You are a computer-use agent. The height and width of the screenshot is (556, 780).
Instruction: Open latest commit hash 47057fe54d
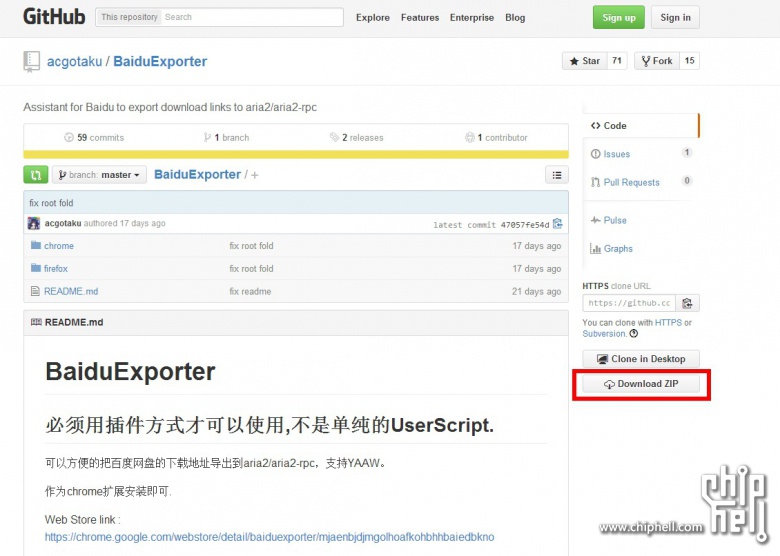coord(525,225)
